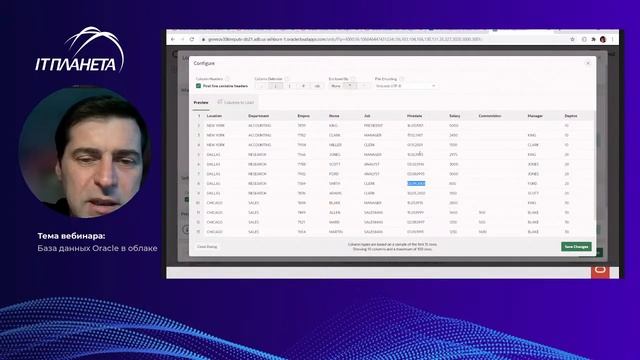Click the Department column header

point(259,116)
